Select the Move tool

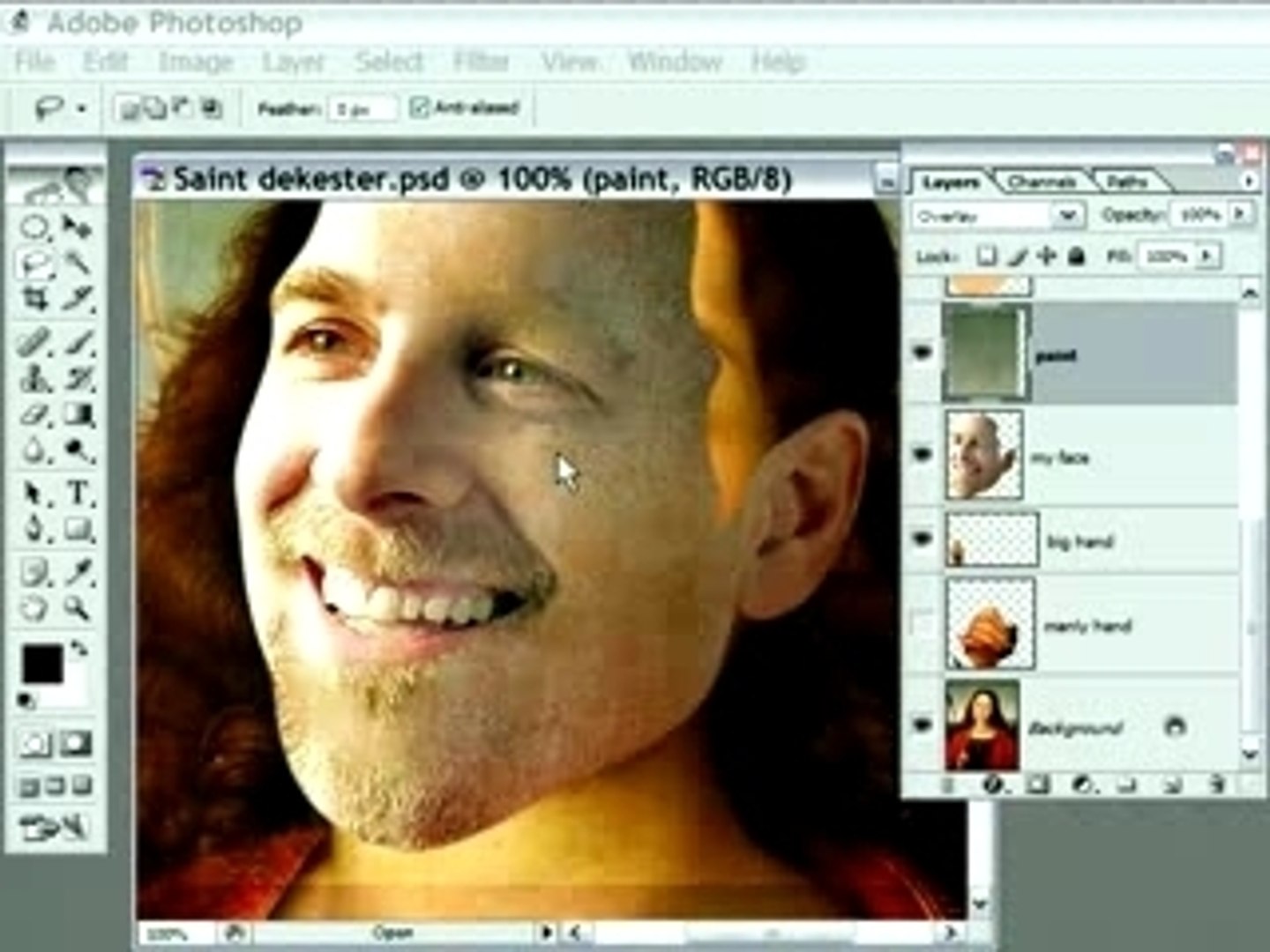[x=78, y=227]
